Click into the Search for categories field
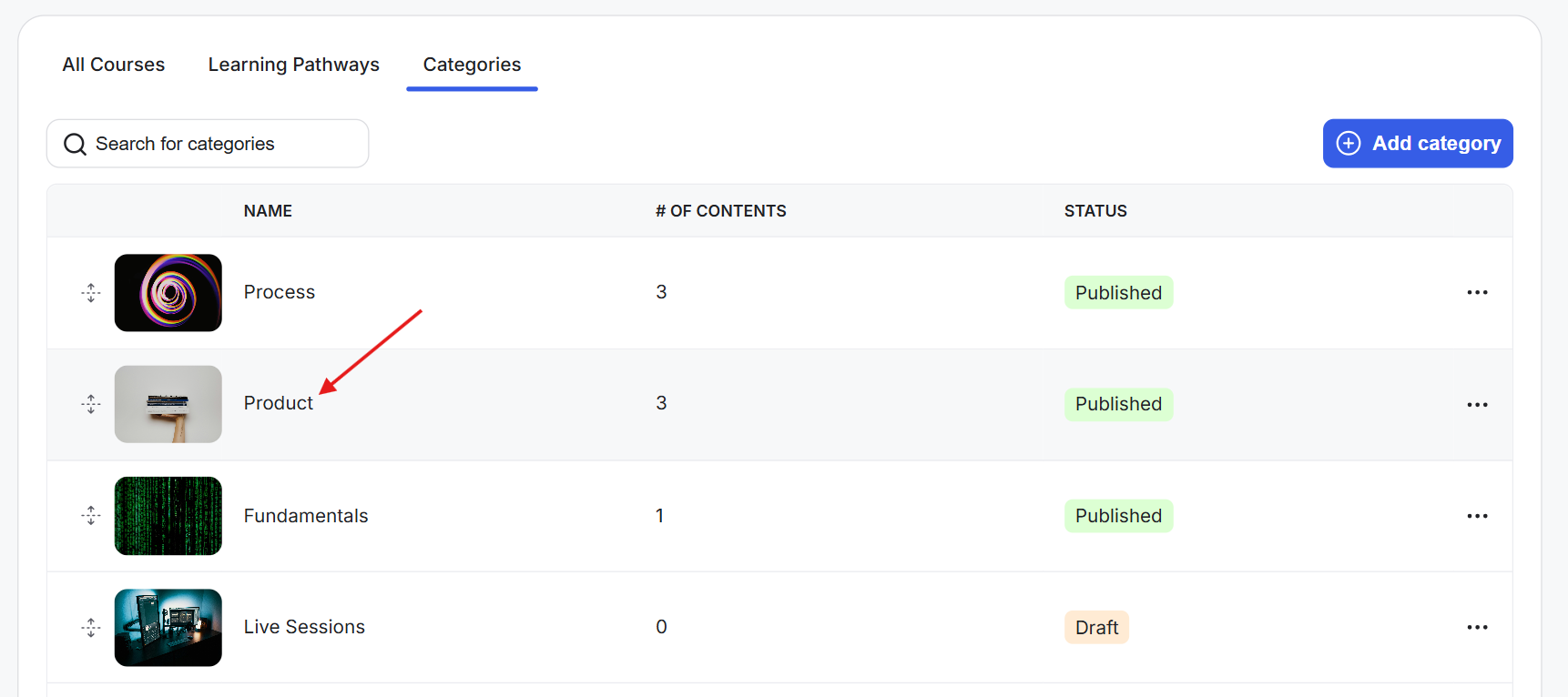 (208, 144)
